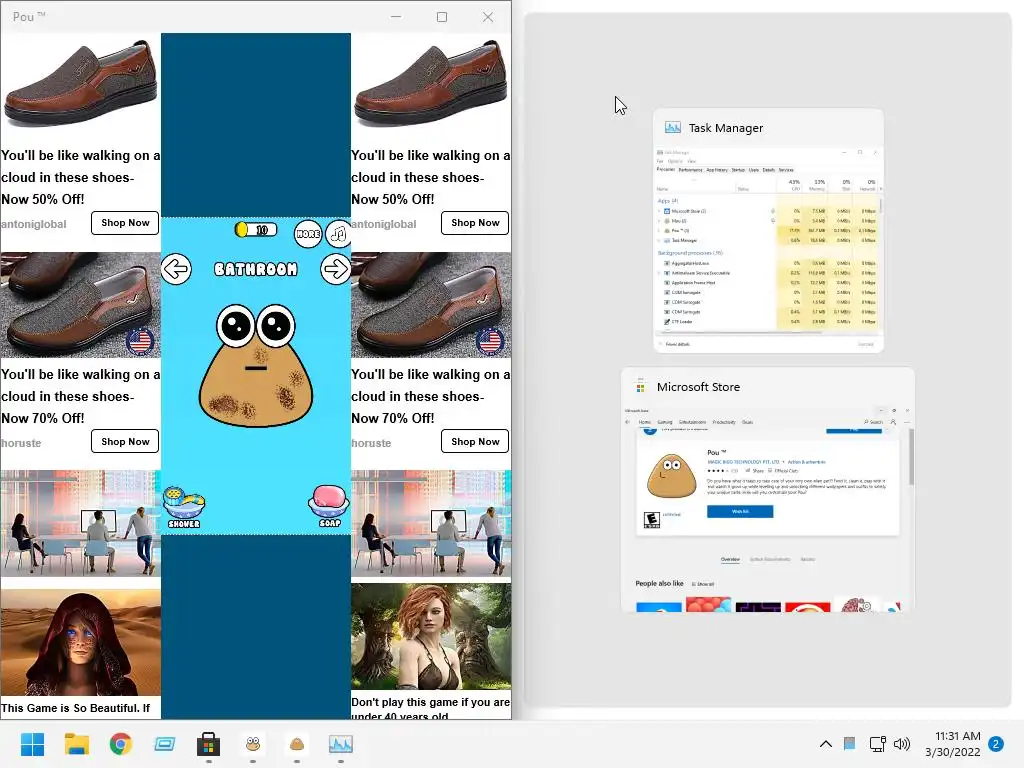This screenshot has height=768, width=1024.
Task: Open File Explorer from the taskbar
Action: (x=76, y=744)
